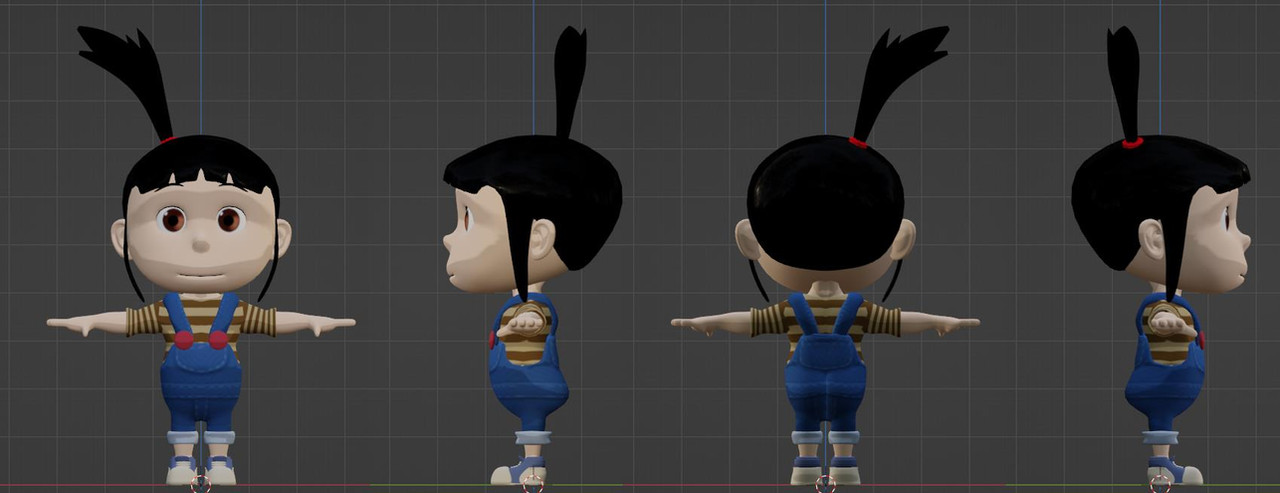Screen dimensions: 1280x493
Task: Click the 3D cursor beneath the left-facing profile character
Action: pos(533,484)
